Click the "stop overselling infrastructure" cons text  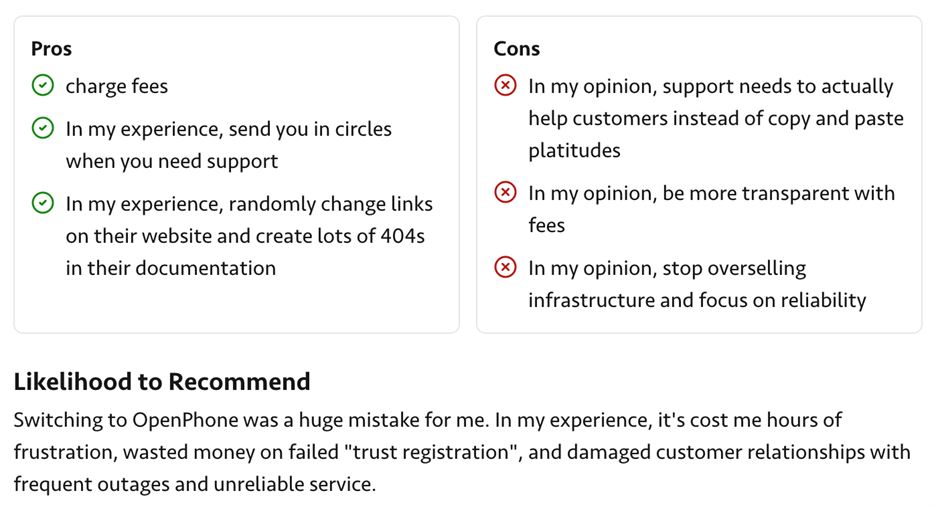point(697,284)
